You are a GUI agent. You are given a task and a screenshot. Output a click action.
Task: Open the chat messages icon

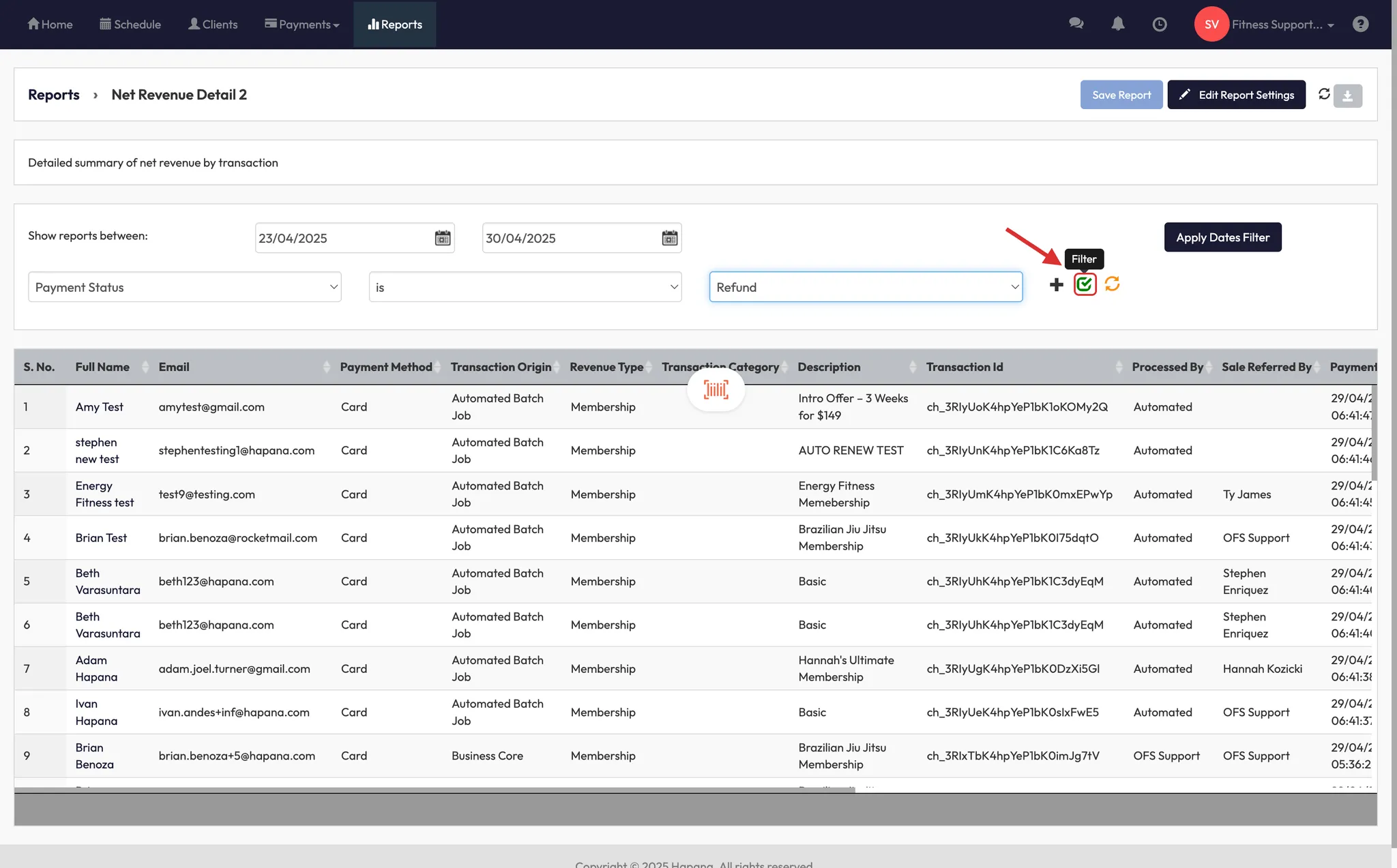[1076, 24]
